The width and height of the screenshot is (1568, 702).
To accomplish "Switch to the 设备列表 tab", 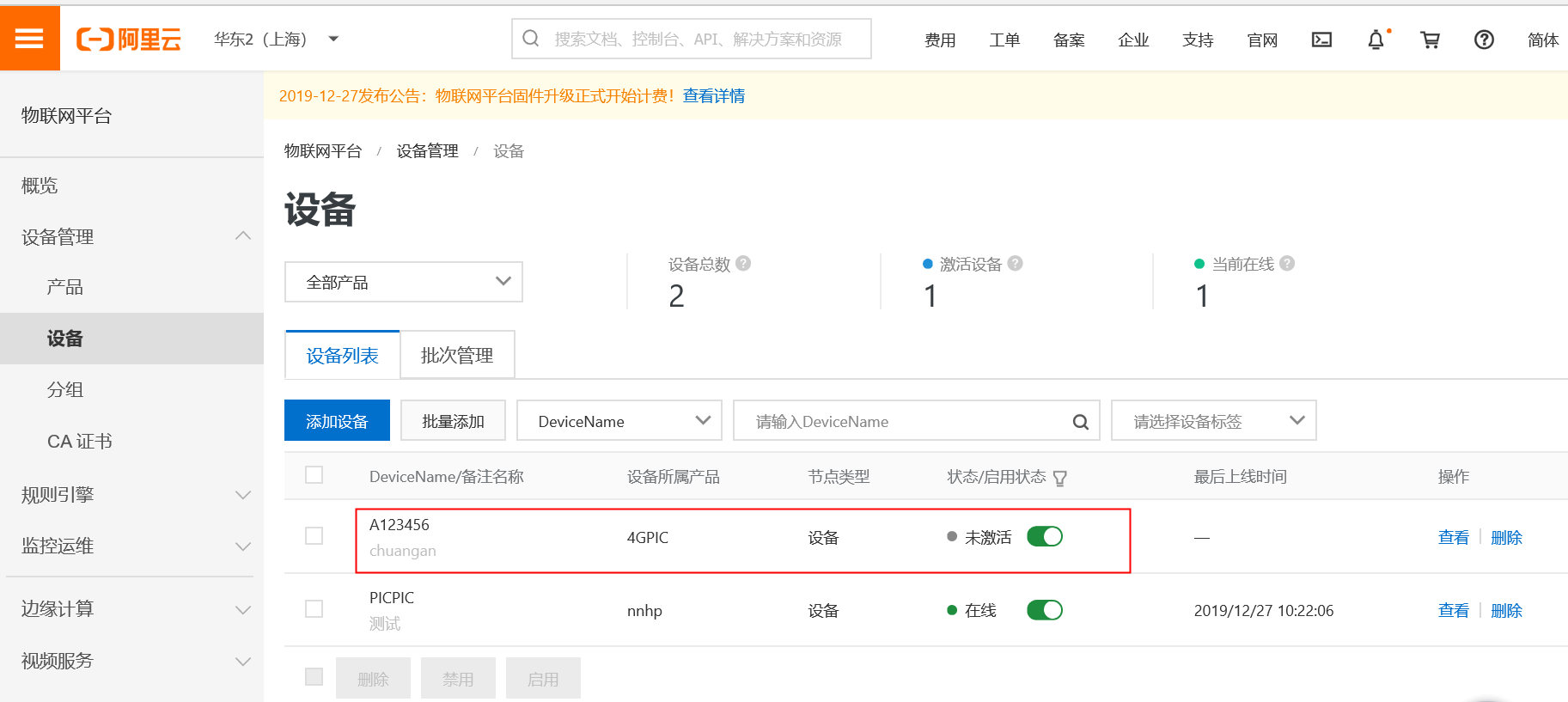I will coord(342,355).
